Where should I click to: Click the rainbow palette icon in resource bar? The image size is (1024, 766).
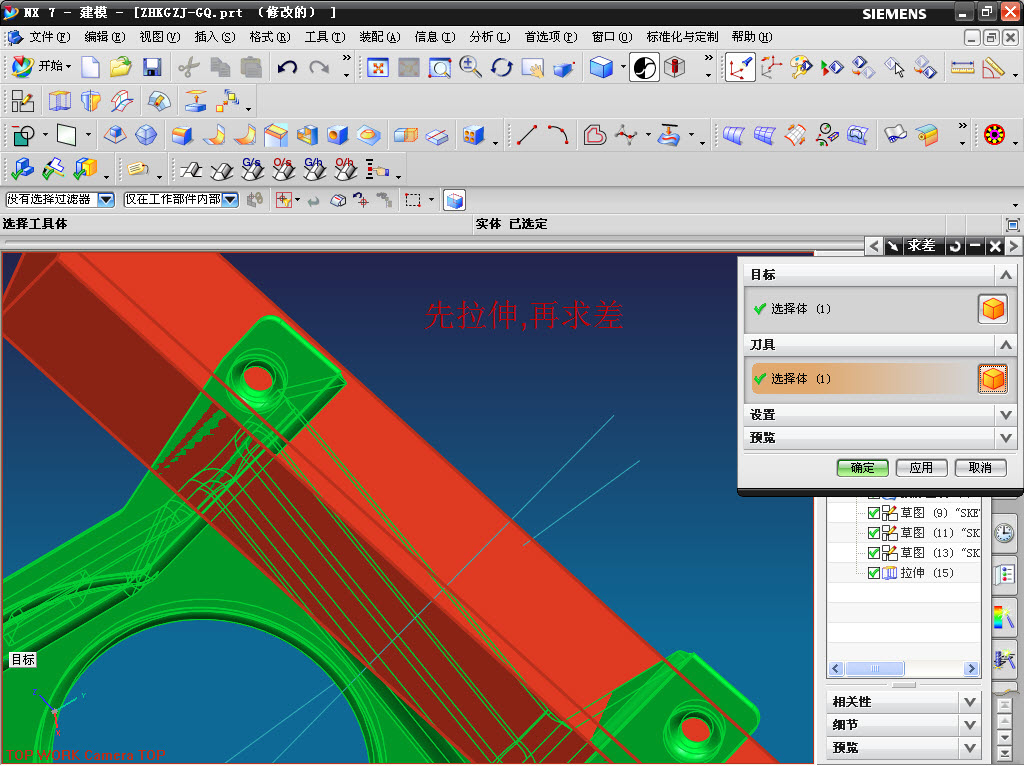pos(1004,617)
